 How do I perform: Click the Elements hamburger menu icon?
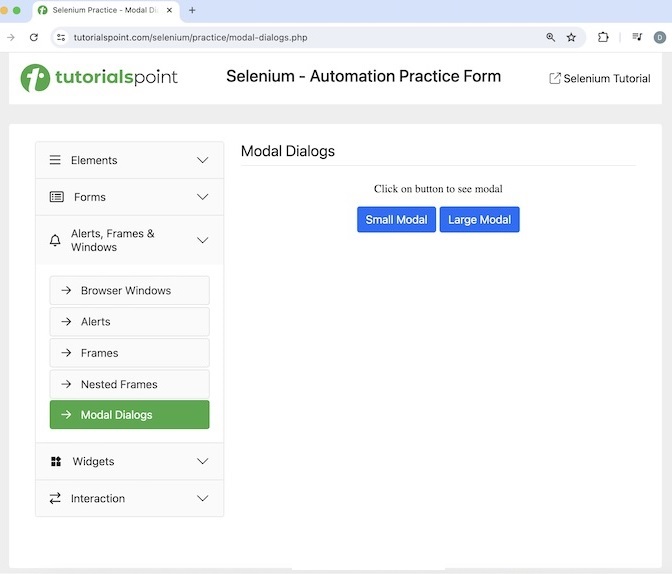(x=55, y=160)
